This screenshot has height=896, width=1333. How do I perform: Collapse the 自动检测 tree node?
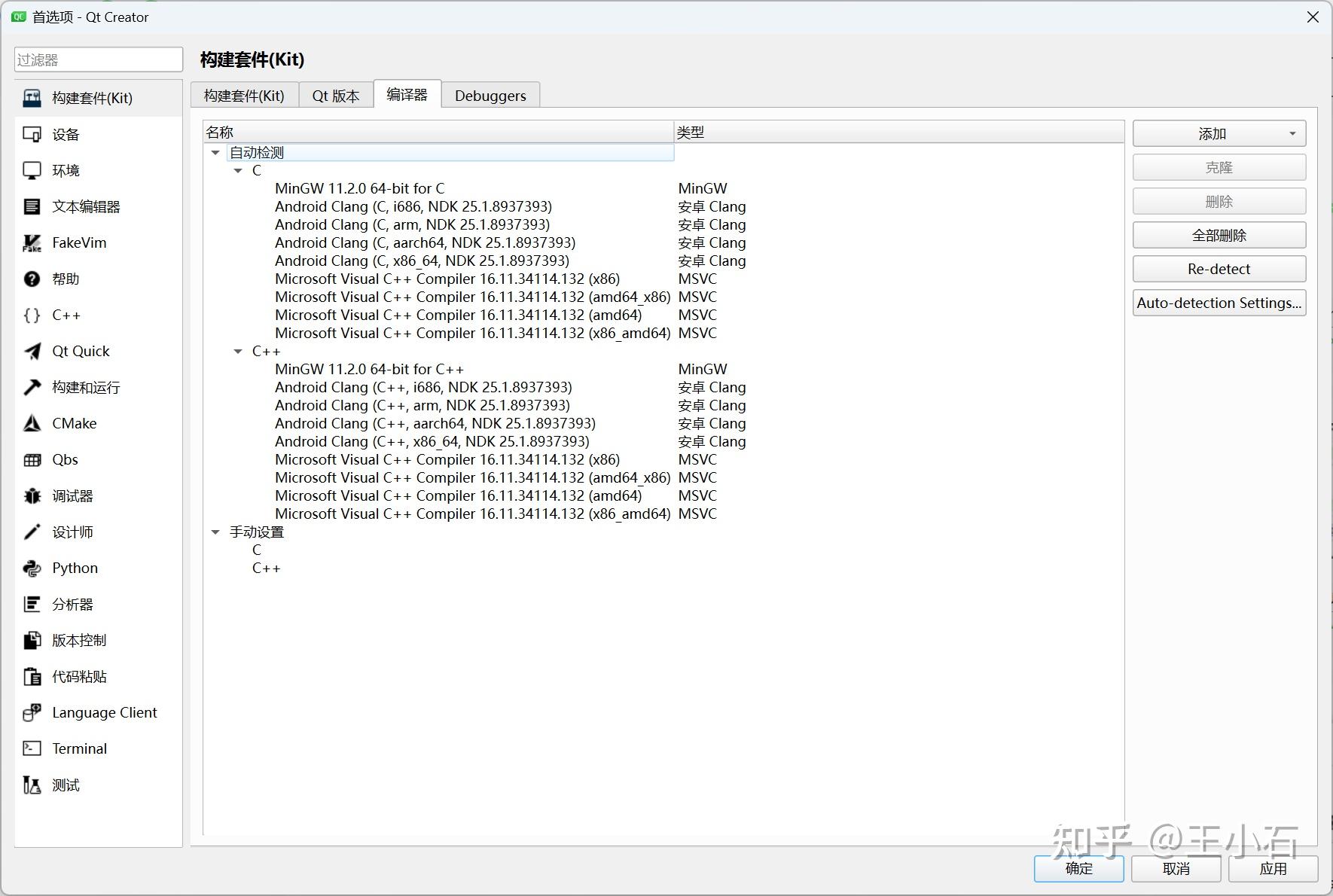(x=215, y=152)
